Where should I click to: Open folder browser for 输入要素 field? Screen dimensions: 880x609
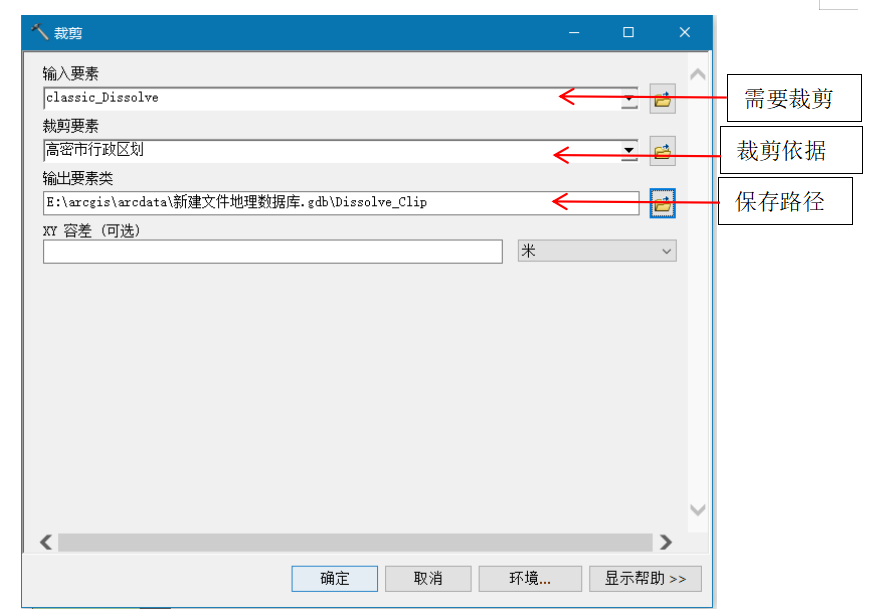point(662,99)
